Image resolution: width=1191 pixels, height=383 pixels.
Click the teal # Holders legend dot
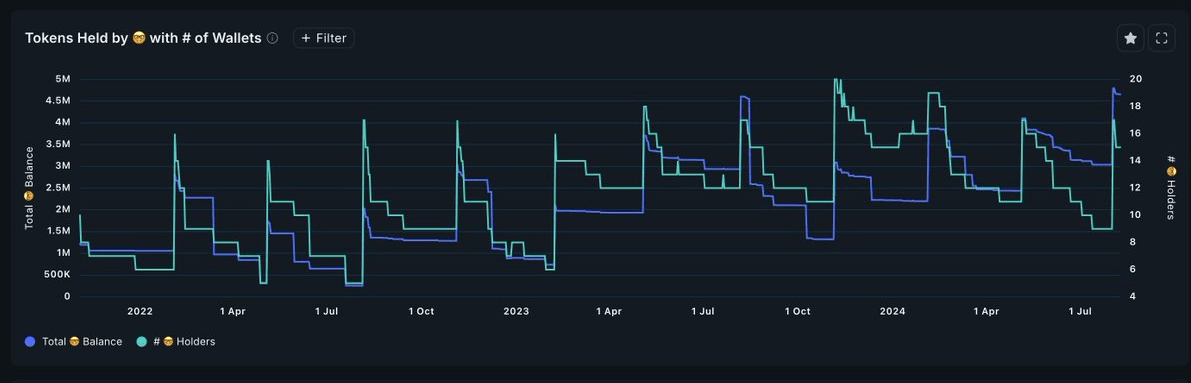[141, 342]
